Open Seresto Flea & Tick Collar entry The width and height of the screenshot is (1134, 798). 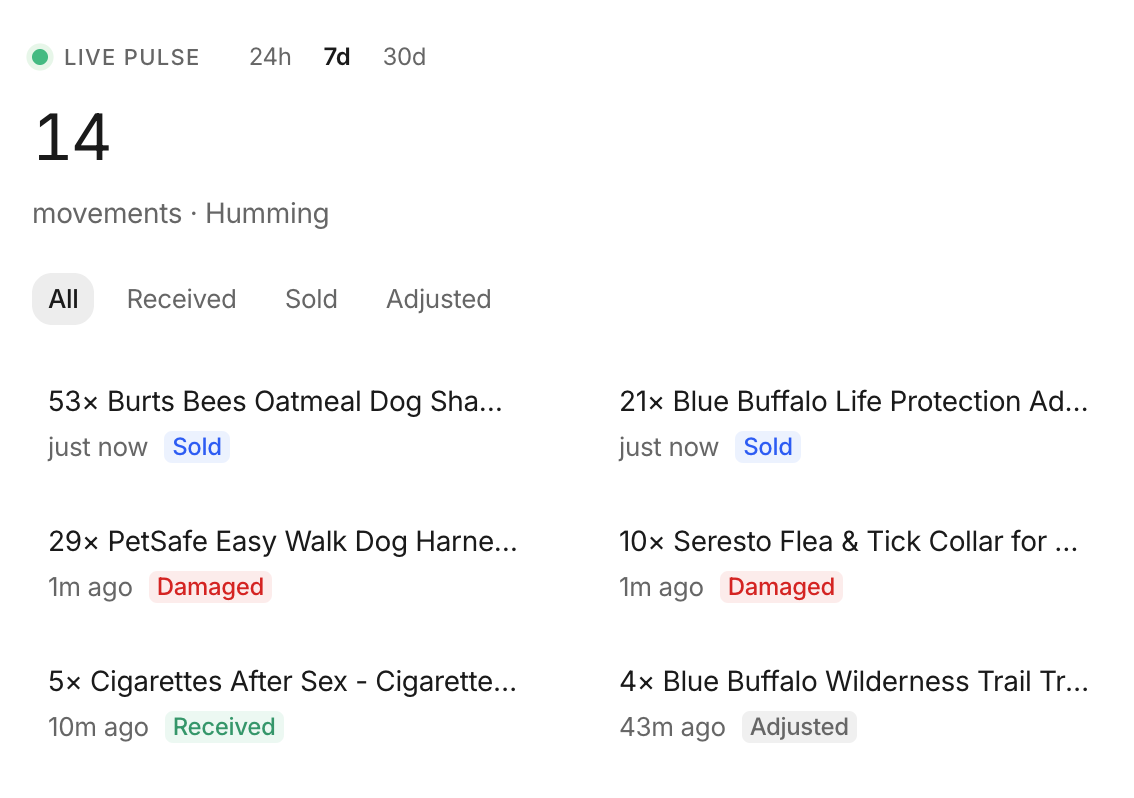tap(848, 542)
